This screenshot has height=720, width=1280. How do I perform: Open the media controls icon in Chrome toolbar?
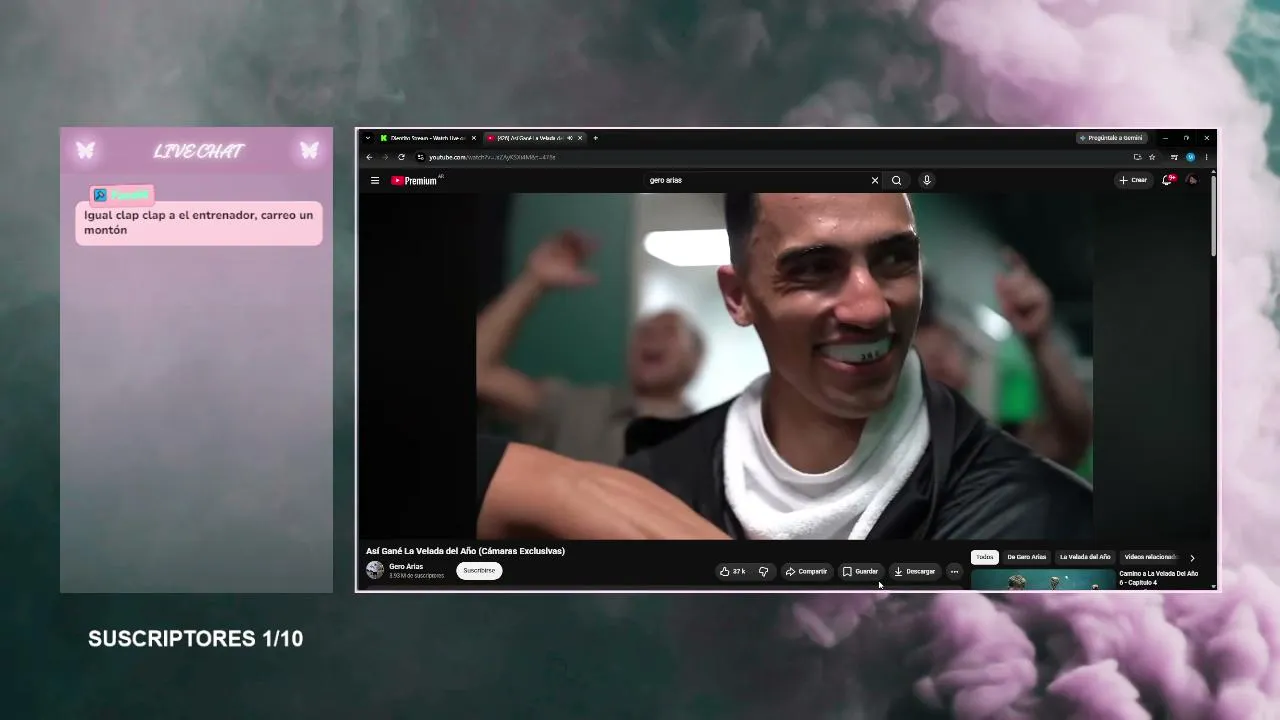(x=1175, y=157)
